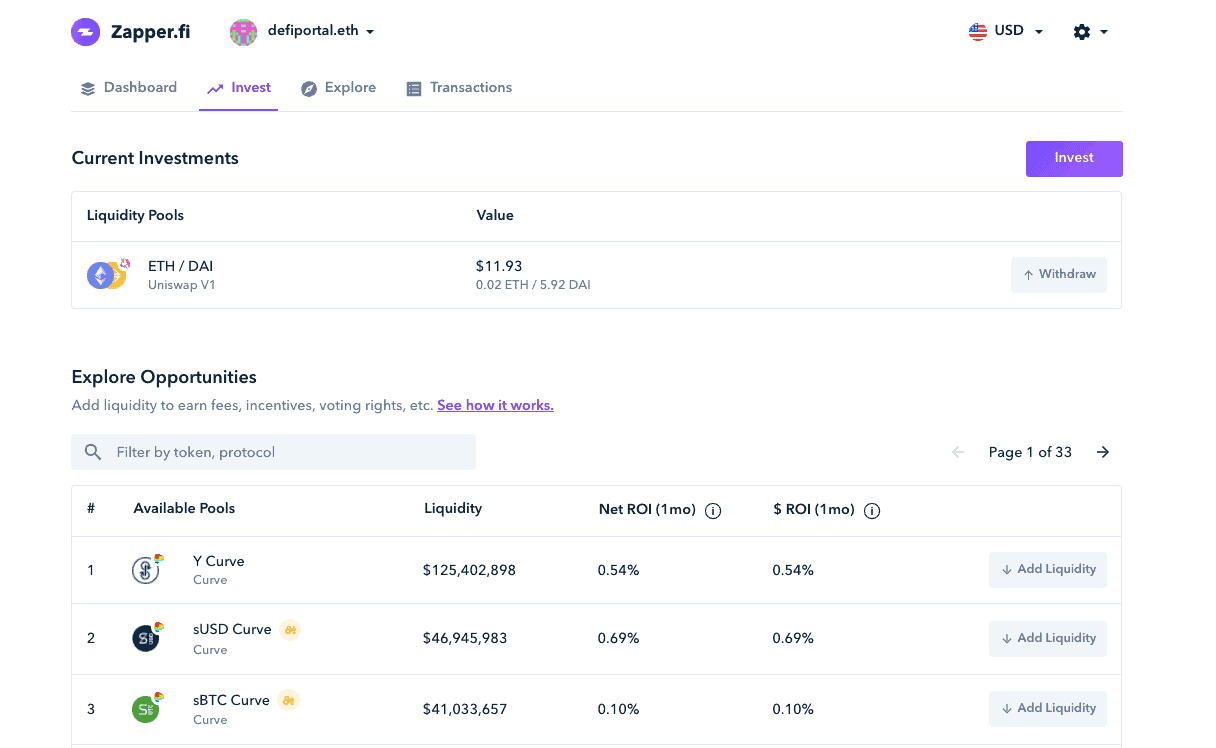Add Liquidity to sBTC Curve pool
The width and height of the screenshot is (1216, 748).
tap(1048, 708)
